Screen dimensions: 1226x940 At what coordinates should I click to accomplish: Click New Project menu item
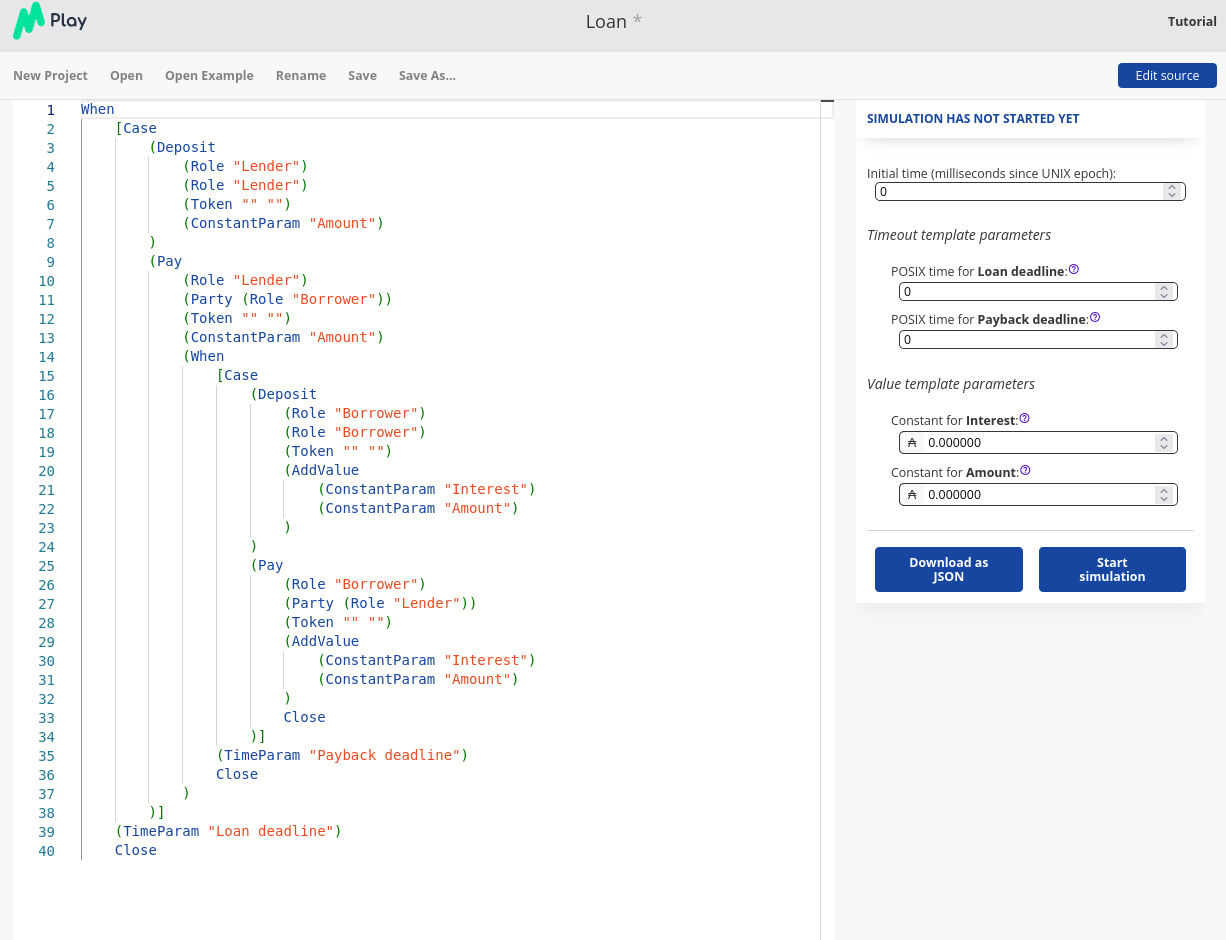[50, 76]
